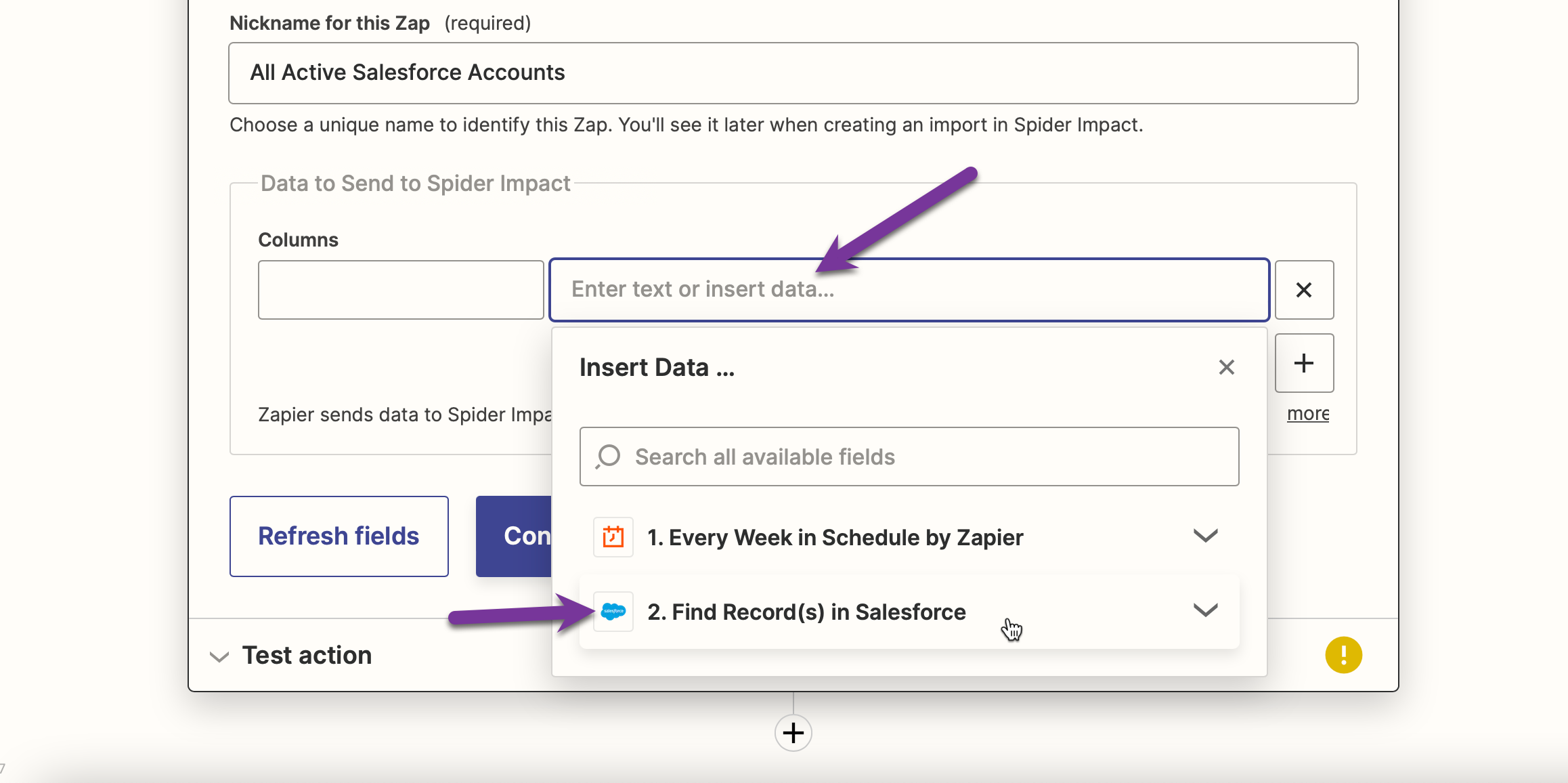1568x783 pixels.
Task: Click the Refresh fields button
Action: point(339,536)
